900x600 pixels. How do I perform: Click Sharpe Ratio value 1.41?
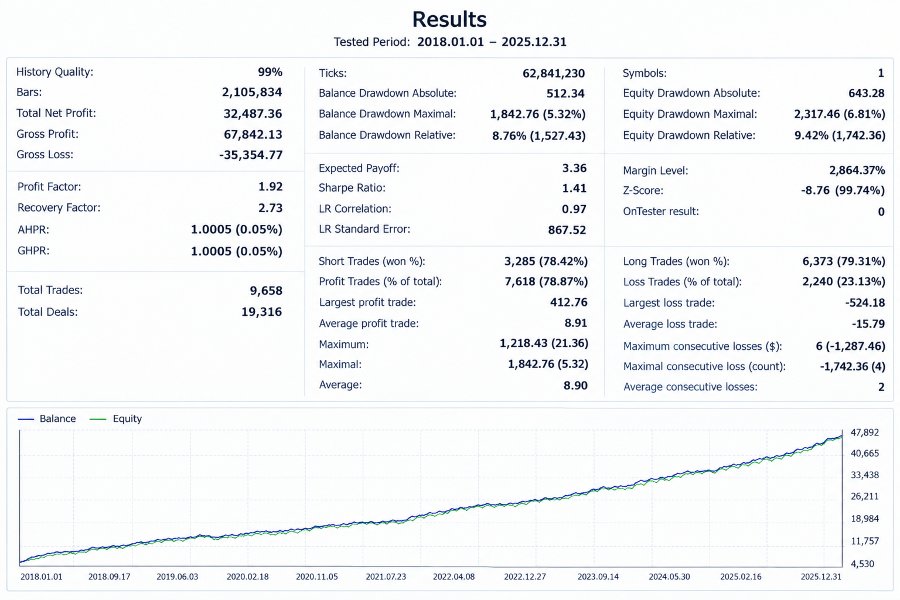575,188
